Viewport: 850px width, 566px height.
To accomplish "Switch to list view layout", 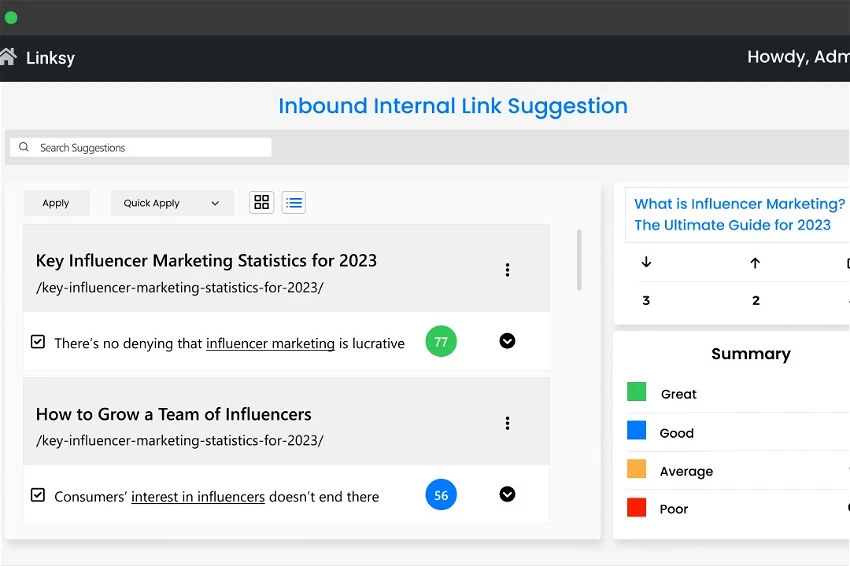I will (294, 203).
